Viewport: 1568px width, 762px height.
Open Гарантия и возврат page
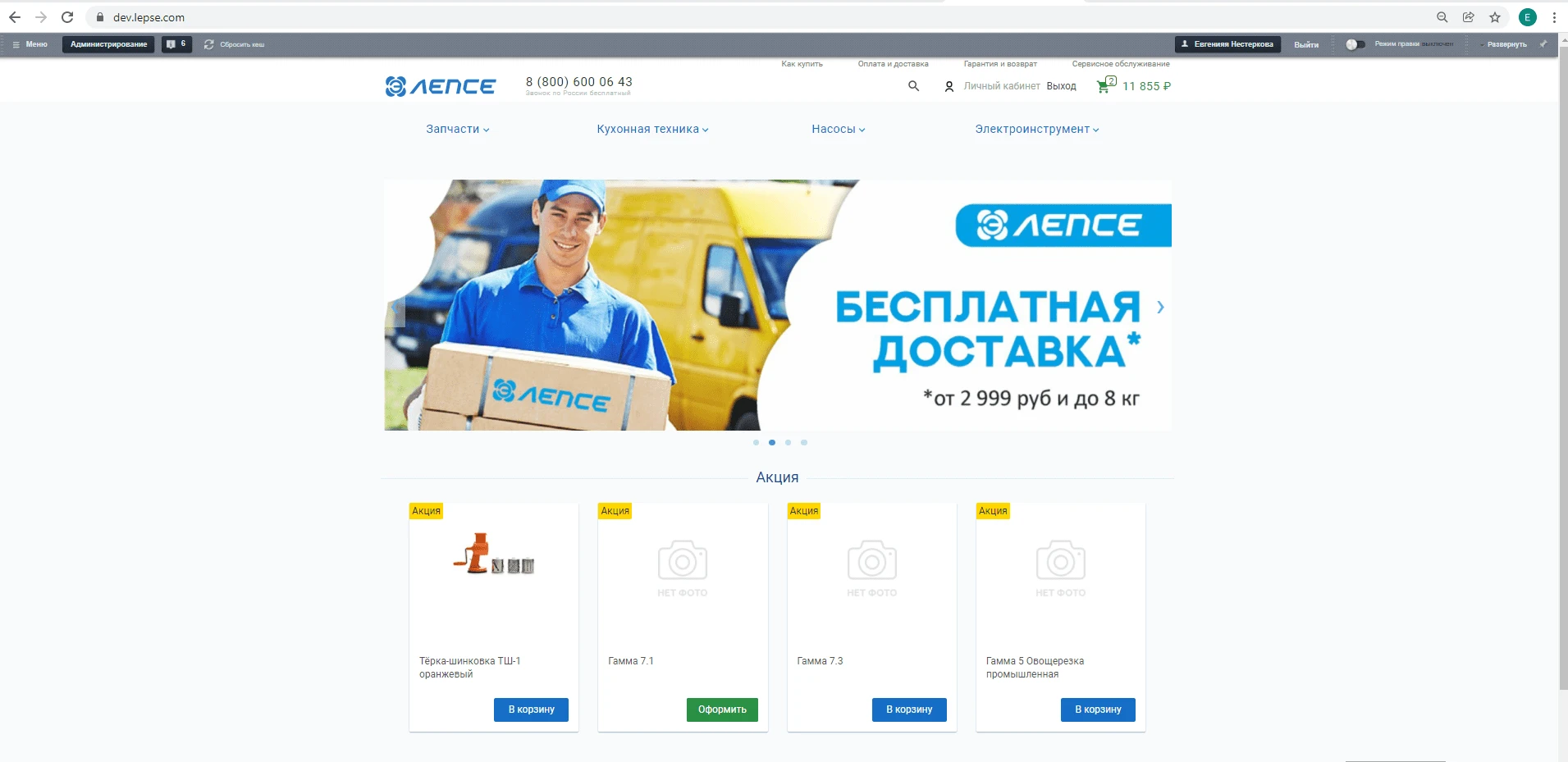1000,64
